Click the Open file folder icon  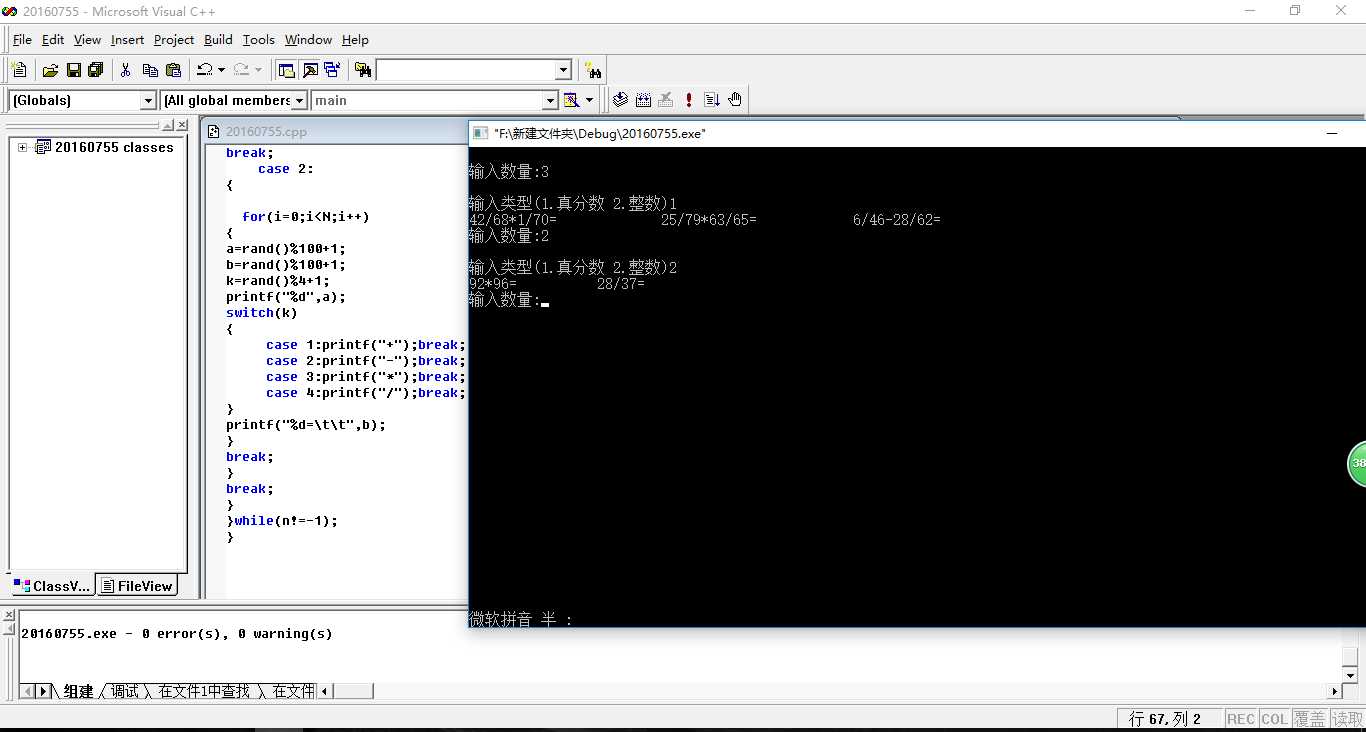50,70
